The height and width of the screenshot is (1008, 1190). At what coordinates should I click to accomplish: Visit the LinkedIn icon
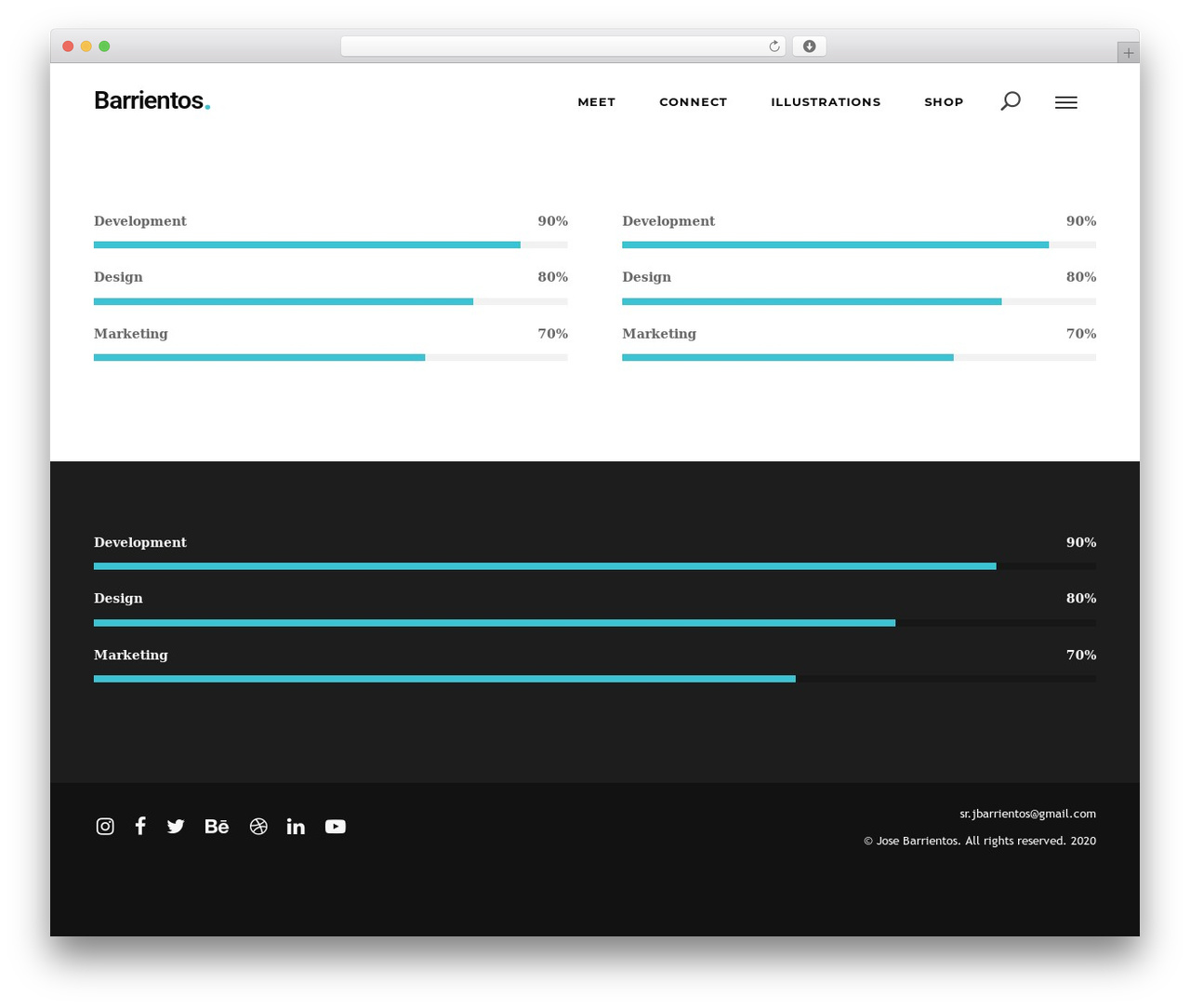click(296, 826)
